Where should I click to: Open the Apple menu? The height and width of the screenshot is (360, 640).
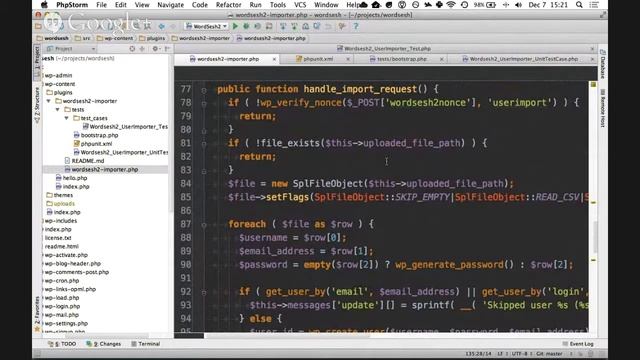44,5
